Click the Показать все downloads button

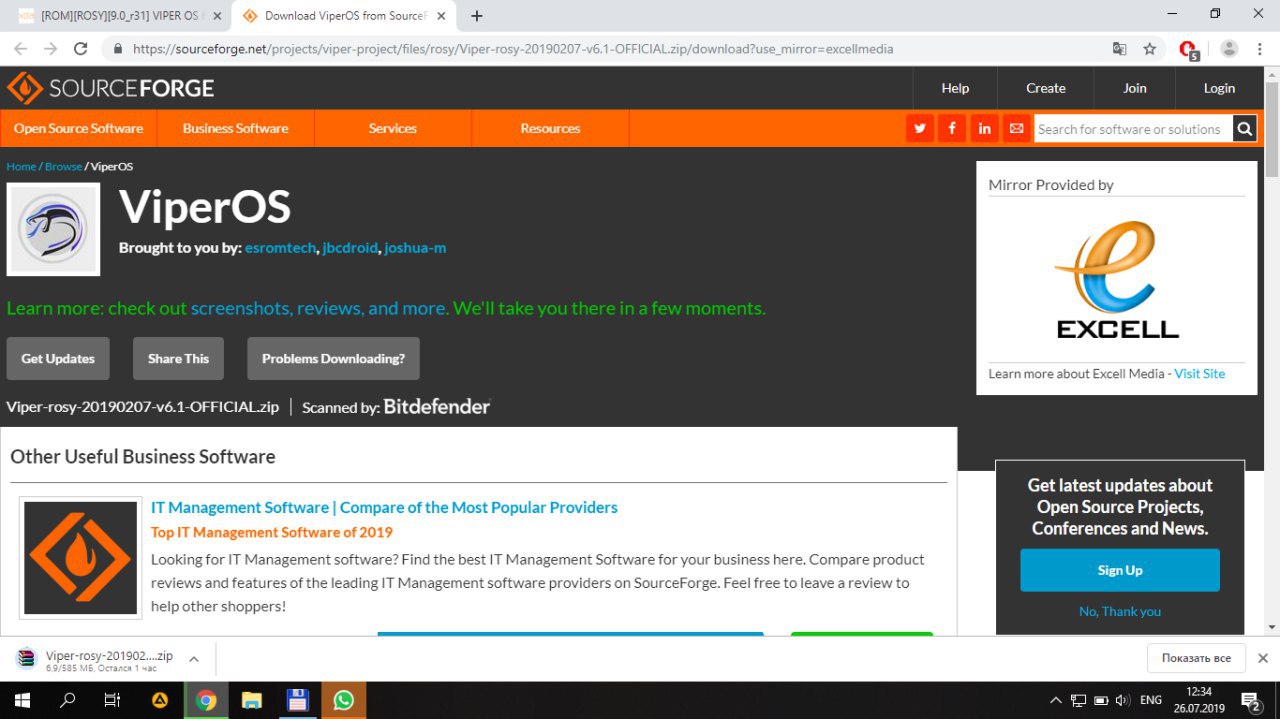click(1196, 658)
